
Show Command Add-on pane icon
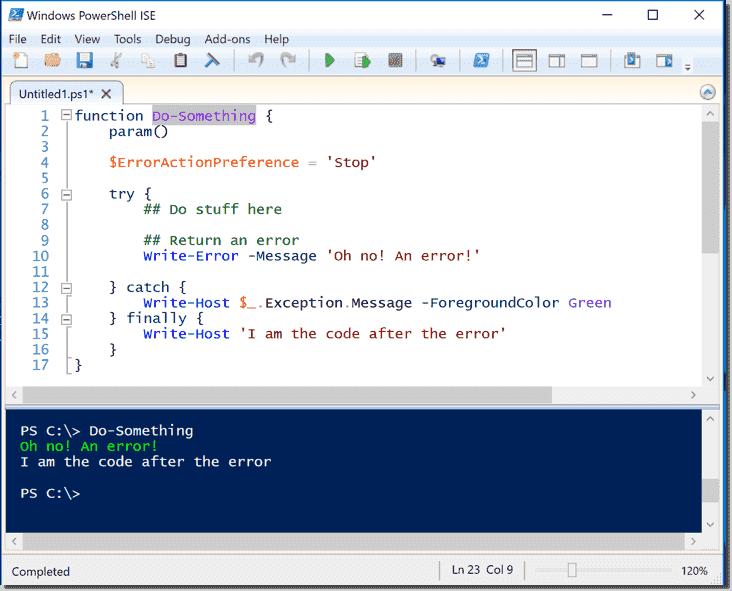pos(664,61)
